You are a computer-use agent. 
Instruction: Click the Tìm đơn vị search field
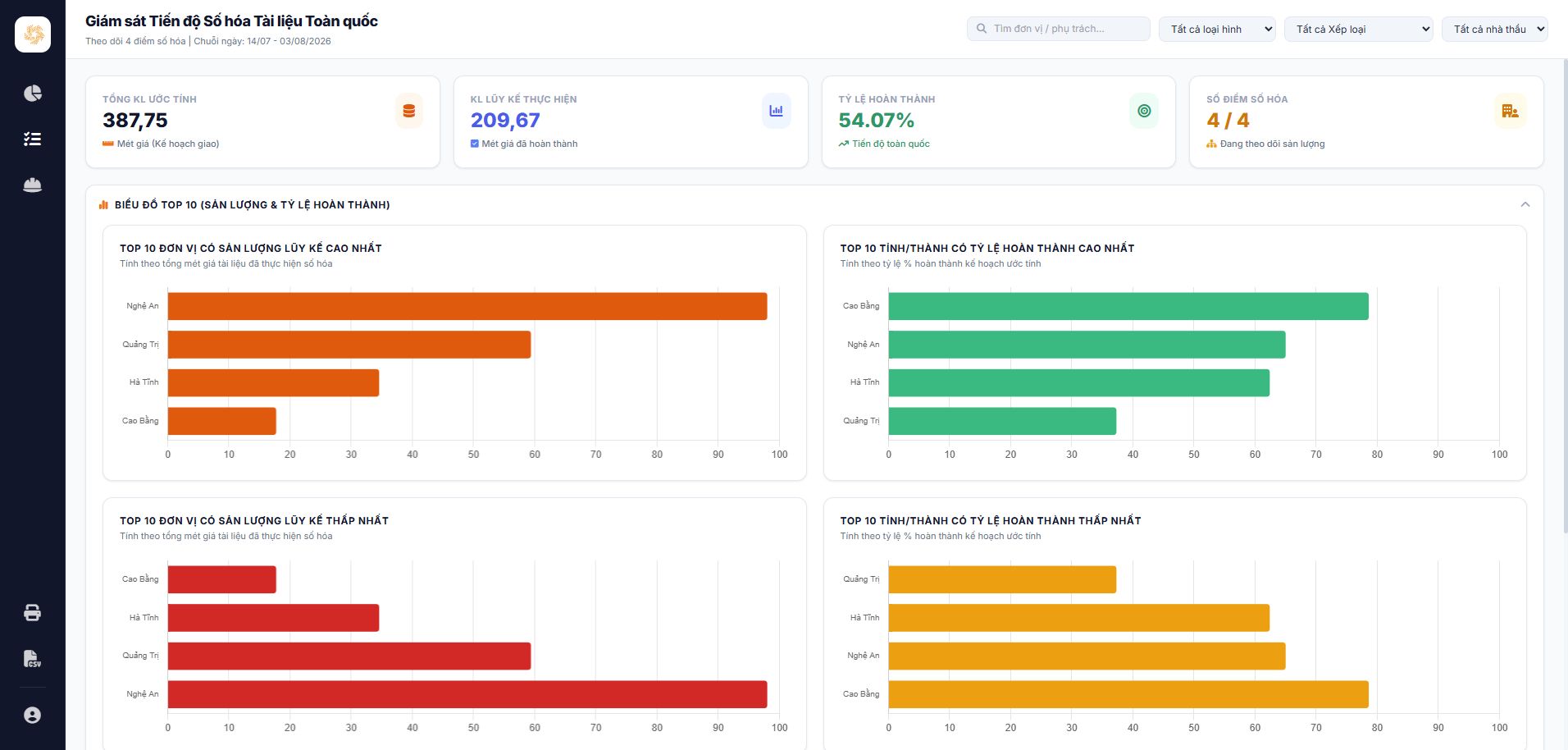coord(1059,29)
